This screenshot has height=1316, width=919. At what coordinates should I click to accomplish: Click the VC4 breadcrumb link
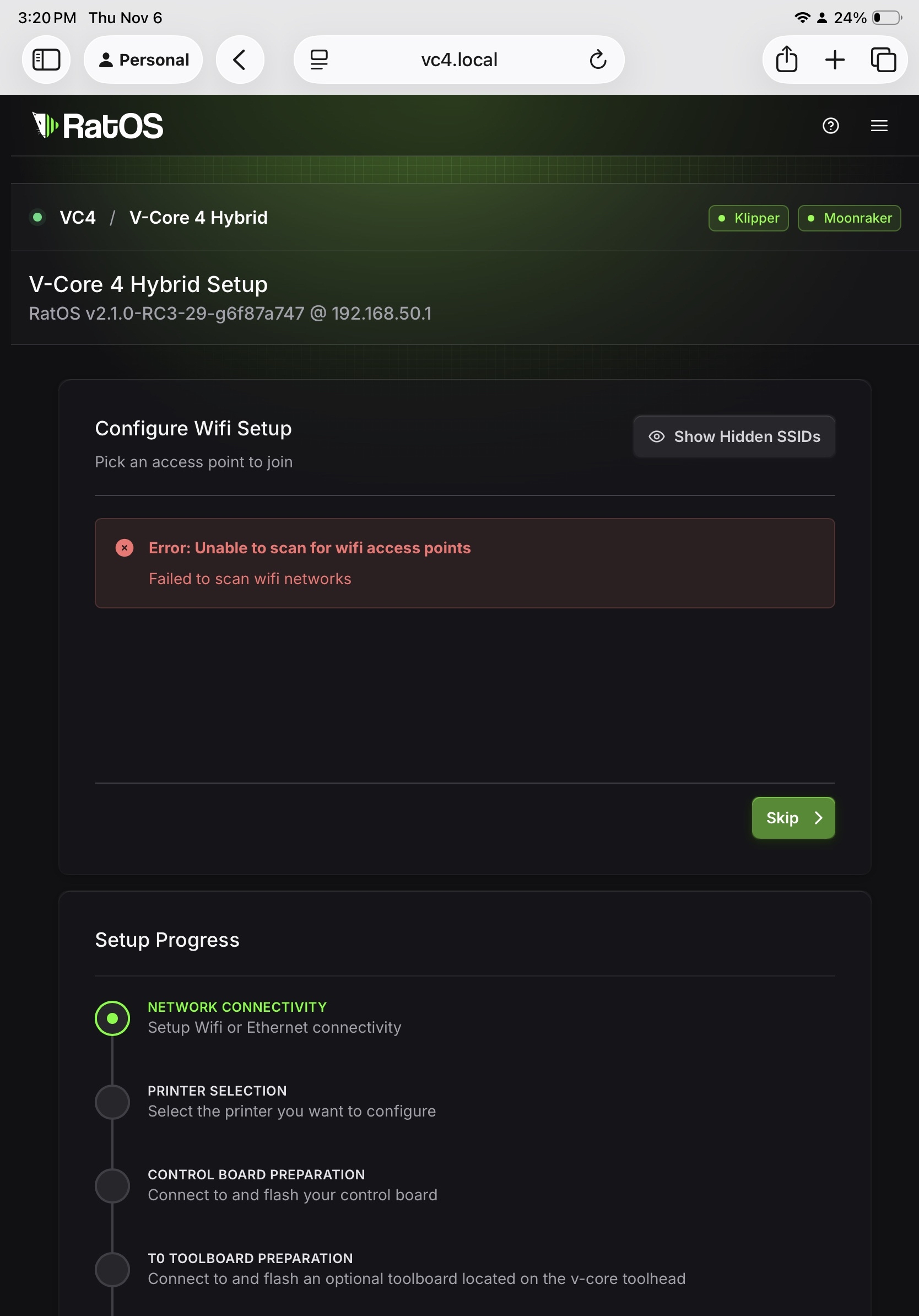pos(77,218)
